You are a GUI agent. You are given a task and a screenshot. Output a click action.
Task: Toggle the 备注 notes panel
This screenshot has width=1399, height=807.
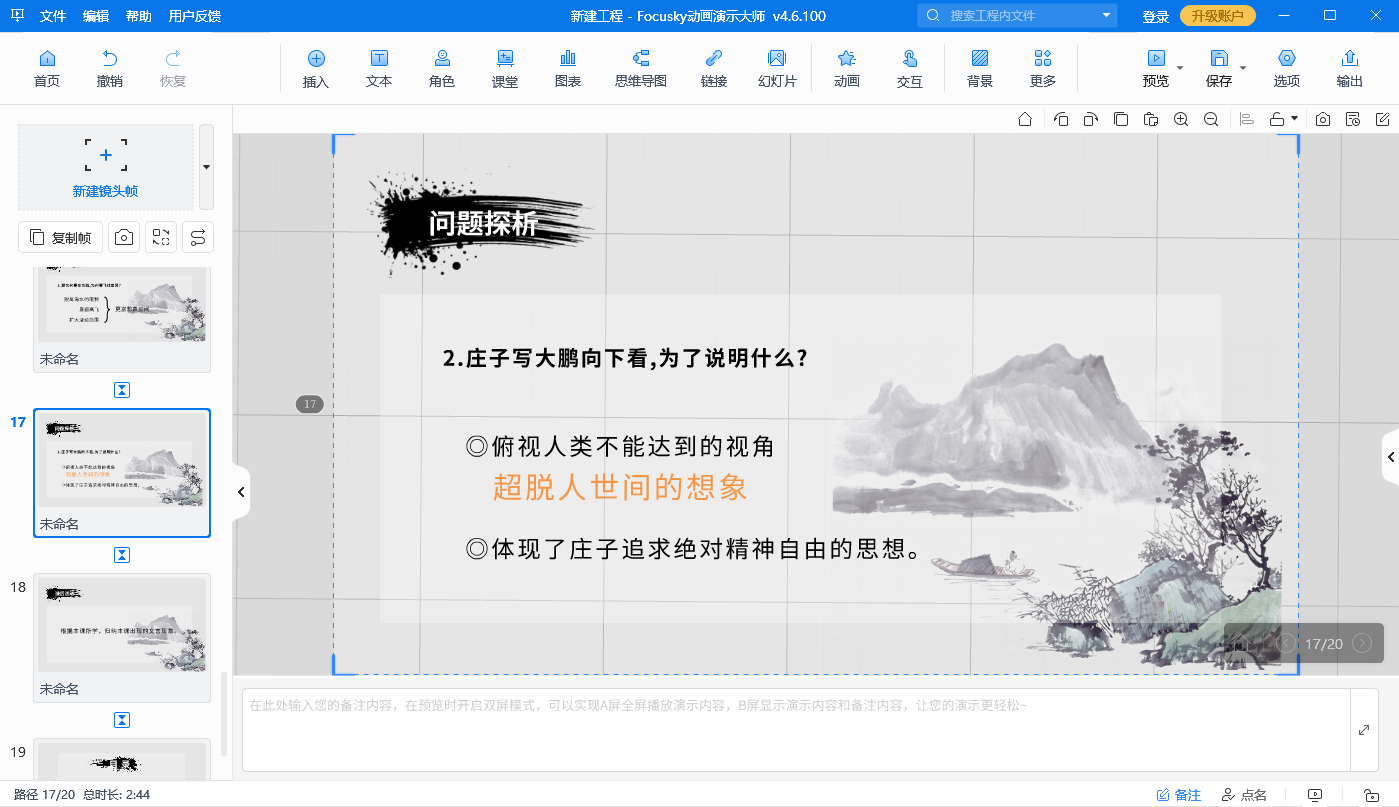point(1178,795)
